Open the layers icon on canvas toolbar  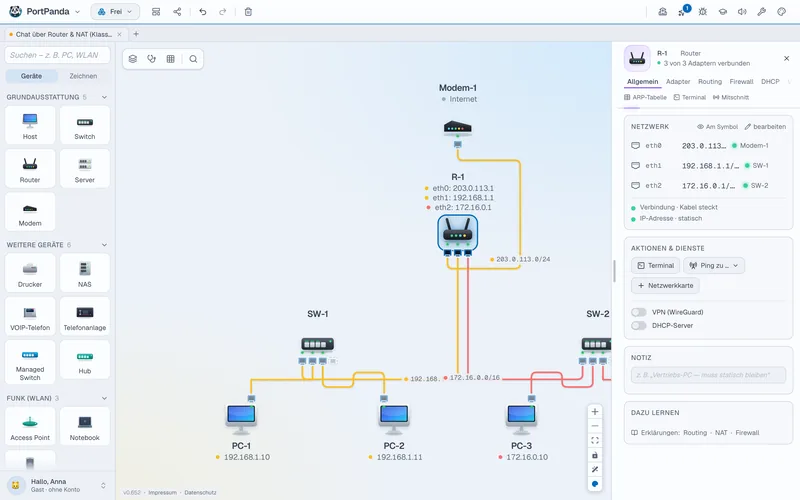(x=133, y=59)
